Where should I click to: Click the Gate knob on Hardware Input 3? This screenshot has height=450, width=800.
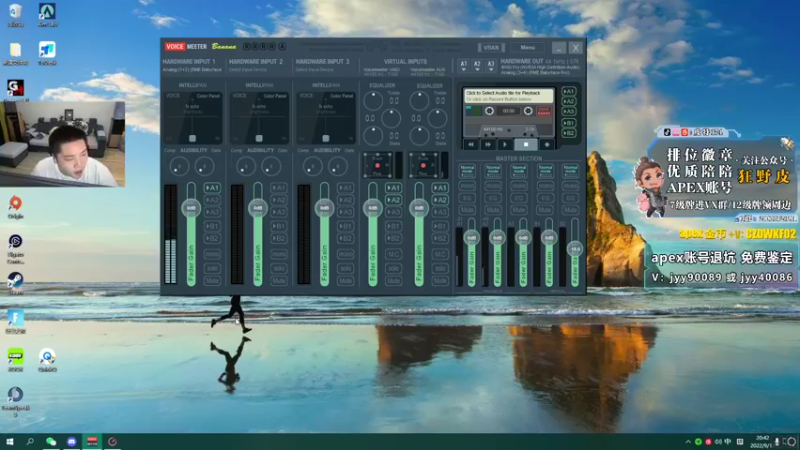point(338,166)
